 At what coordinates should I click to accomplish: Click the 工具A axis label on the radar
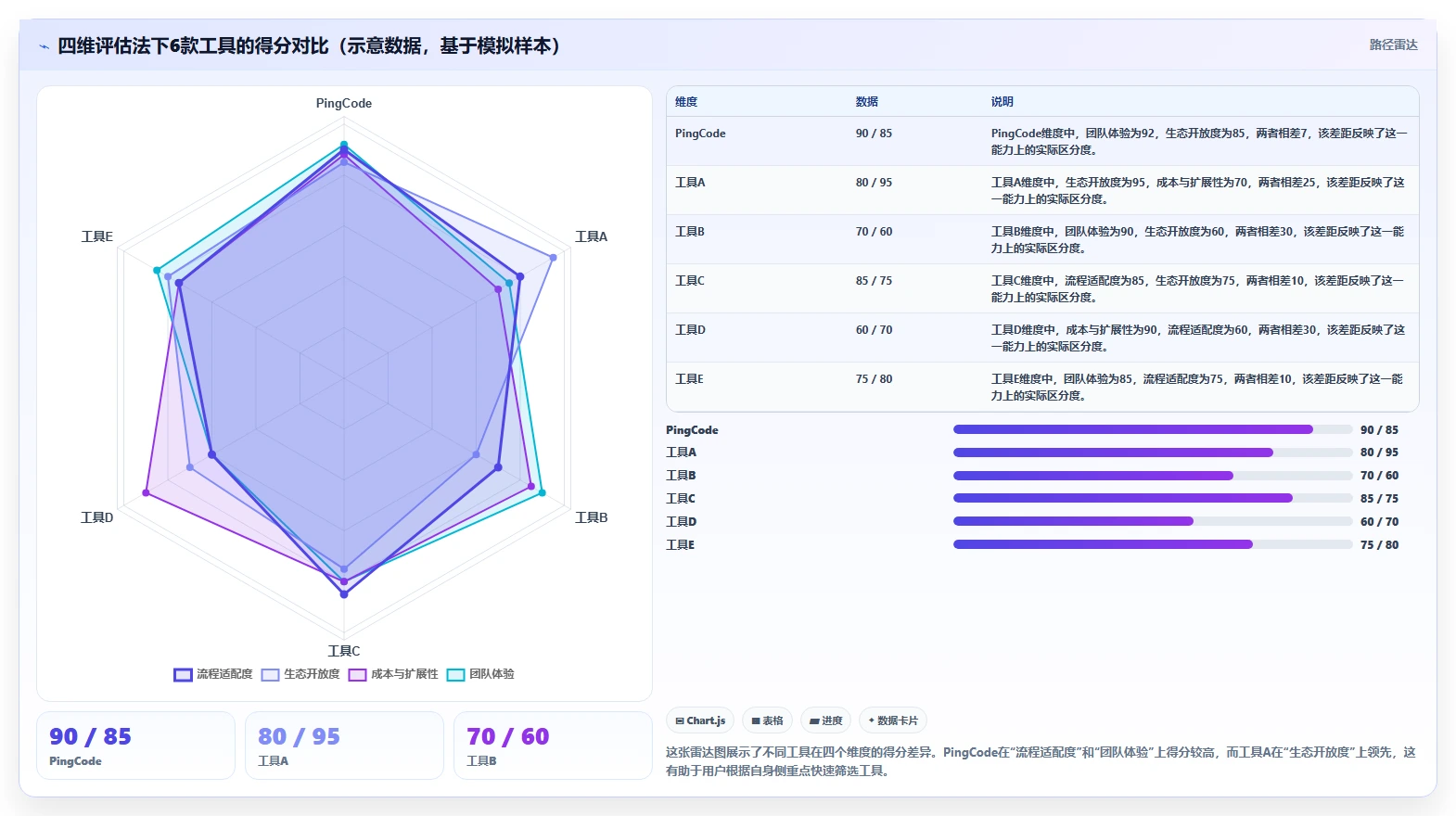pyautogui.click(x=592, y=236)
